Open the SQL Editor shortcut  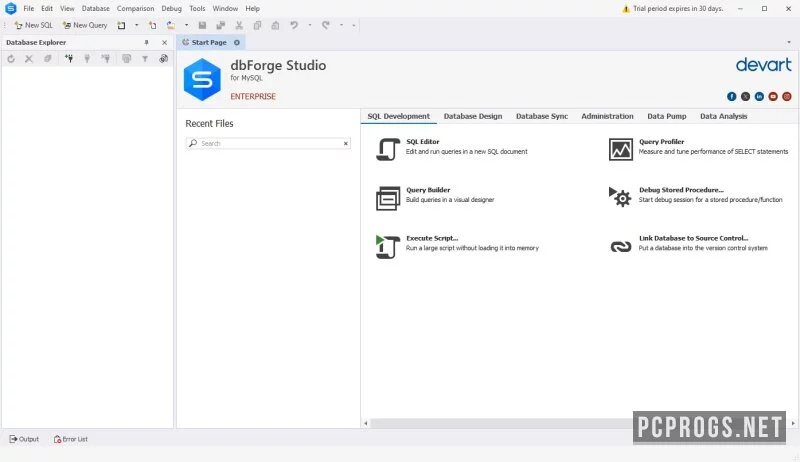pyautogui.click(x=452, y=148)
